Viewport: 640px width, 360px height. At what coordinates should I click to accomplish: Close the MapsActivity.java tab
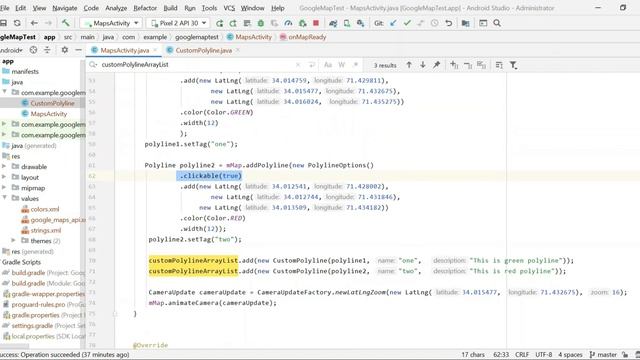[x=155, y=50]
